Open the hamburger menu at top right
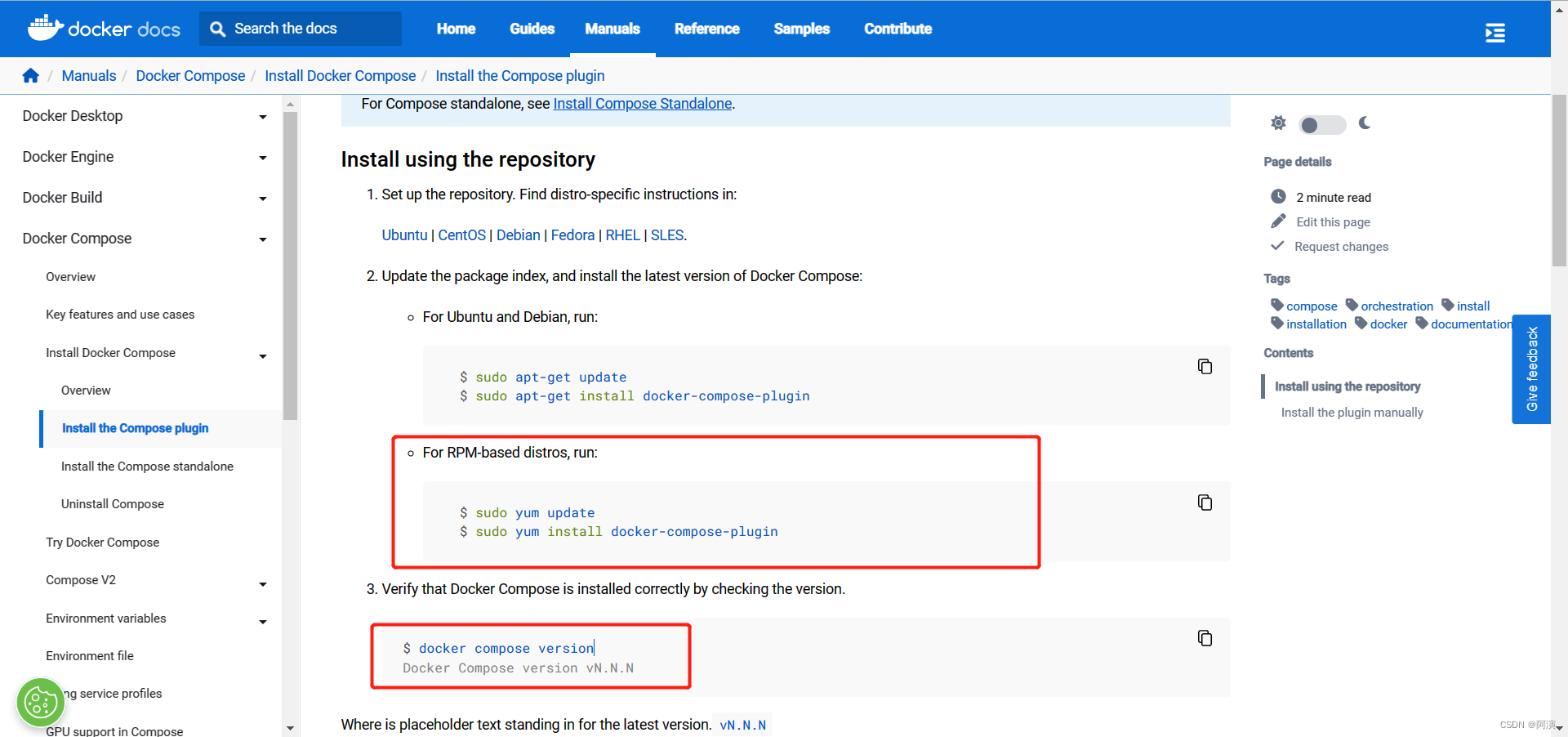Viewport: 1568px width, 737px height. (1494, 33)
